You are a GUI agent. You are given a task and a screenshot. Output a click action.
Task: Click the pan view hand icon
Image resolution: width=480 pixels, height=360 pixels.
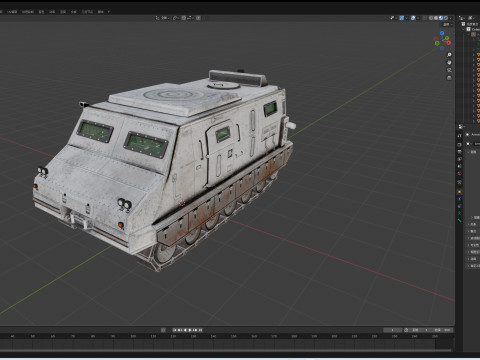tap(449, 62)
